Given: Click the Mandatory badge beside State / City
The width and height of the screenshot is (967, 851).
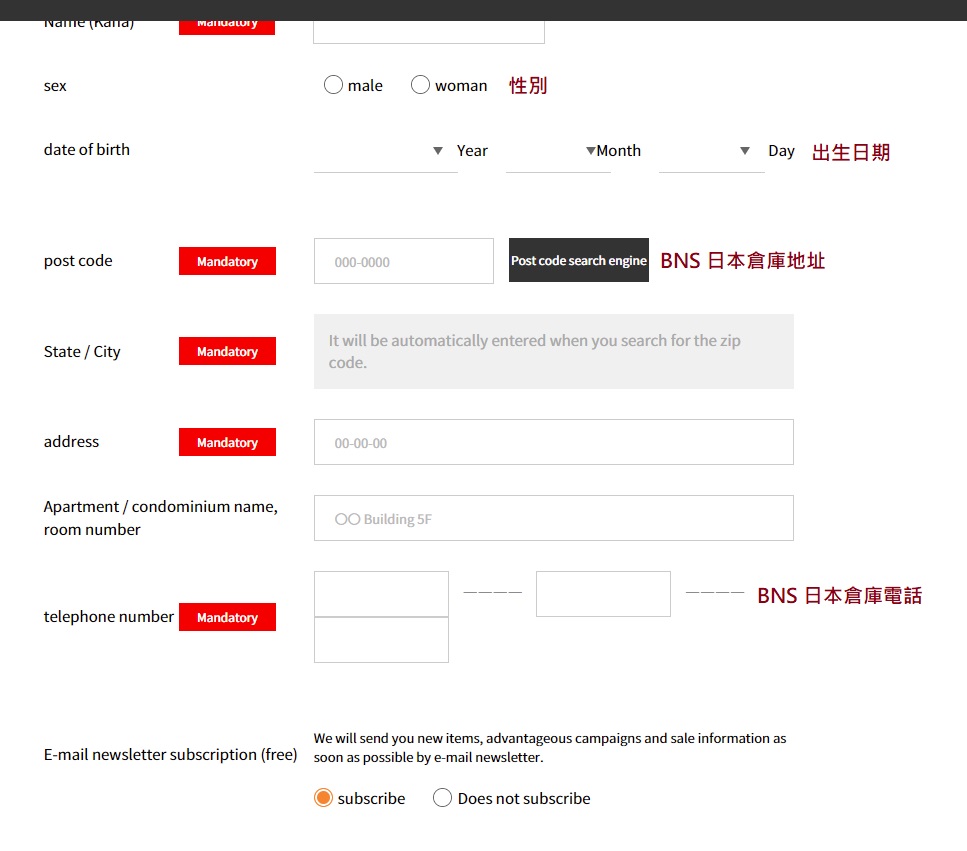Looking at the screenshot, I should (227, 351).
